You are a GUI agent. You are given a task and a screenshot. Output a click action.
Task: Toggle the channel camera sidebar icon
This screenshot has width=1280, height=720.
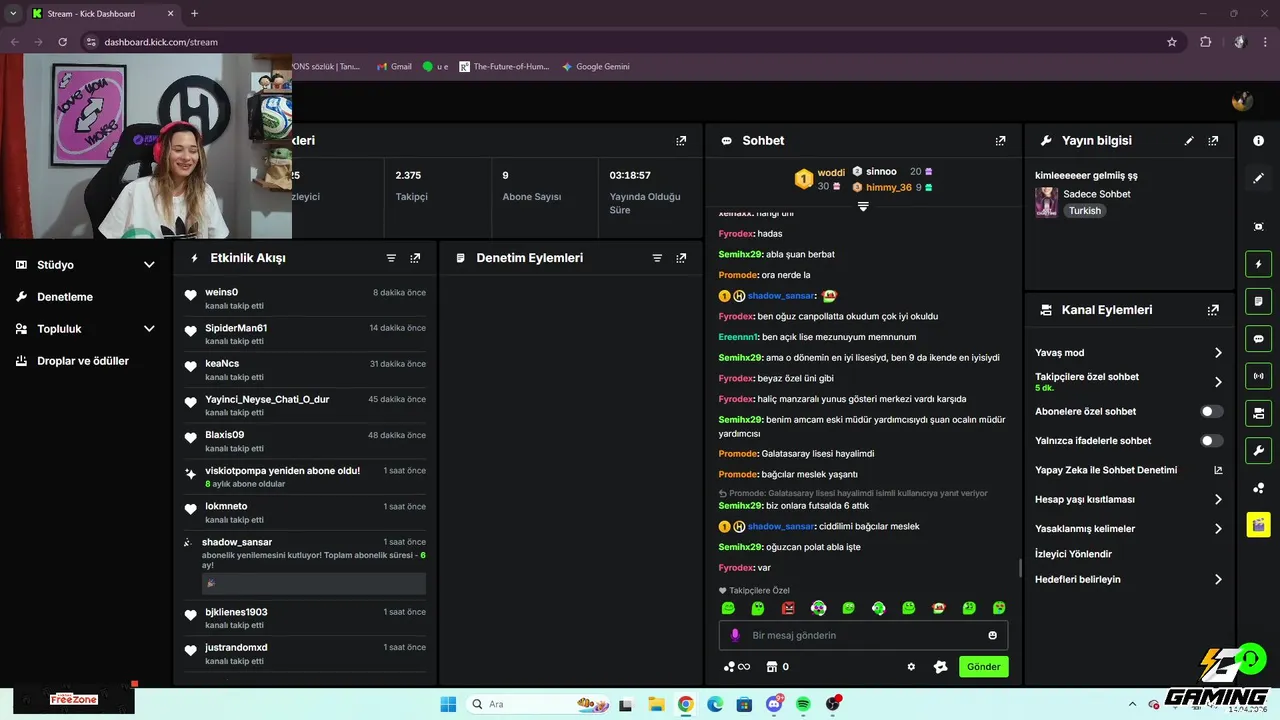pos(1258,412)
